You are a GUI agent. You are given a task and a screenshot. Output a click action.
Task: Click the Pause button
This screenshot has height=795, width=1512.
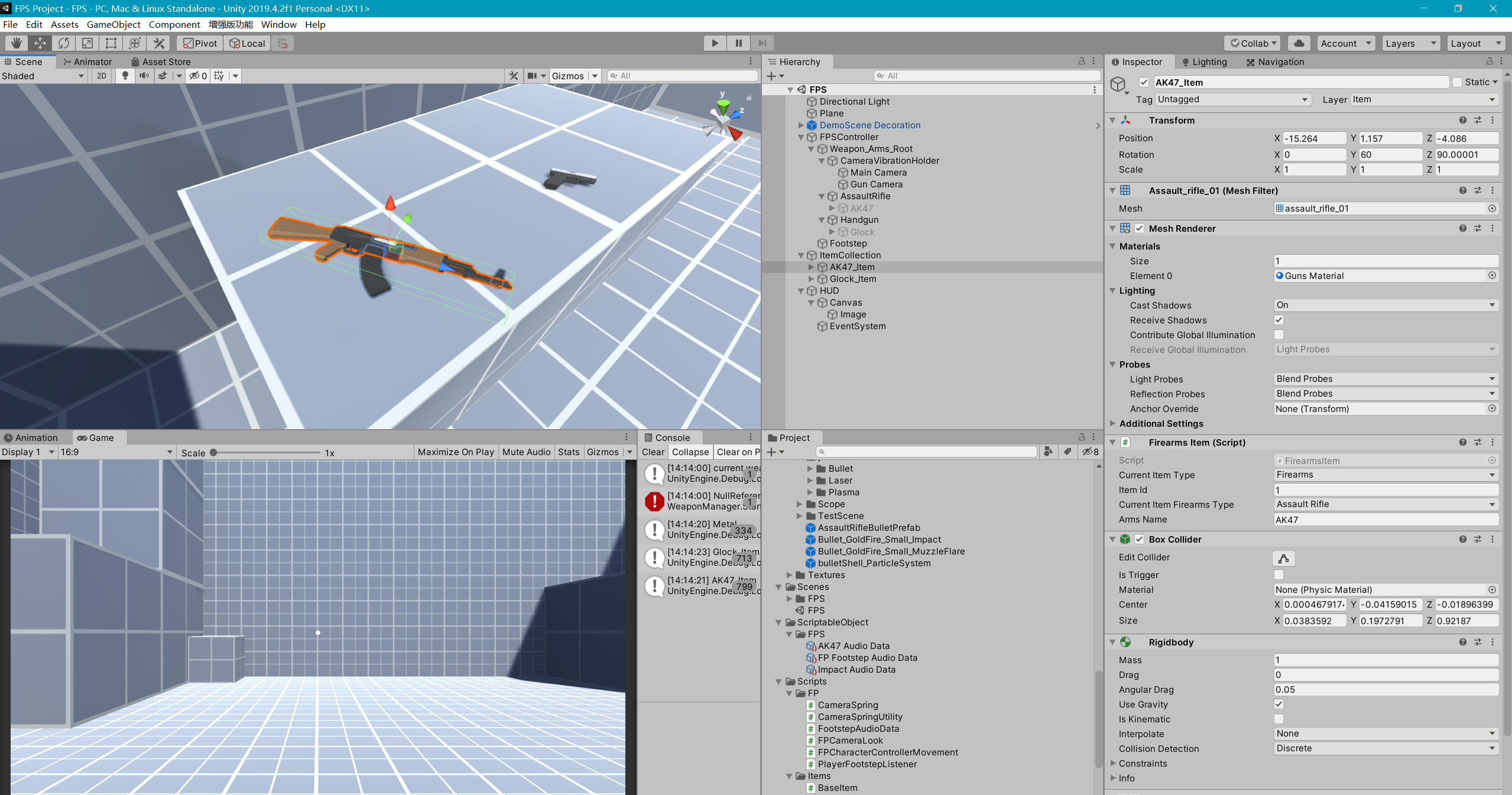739,43
